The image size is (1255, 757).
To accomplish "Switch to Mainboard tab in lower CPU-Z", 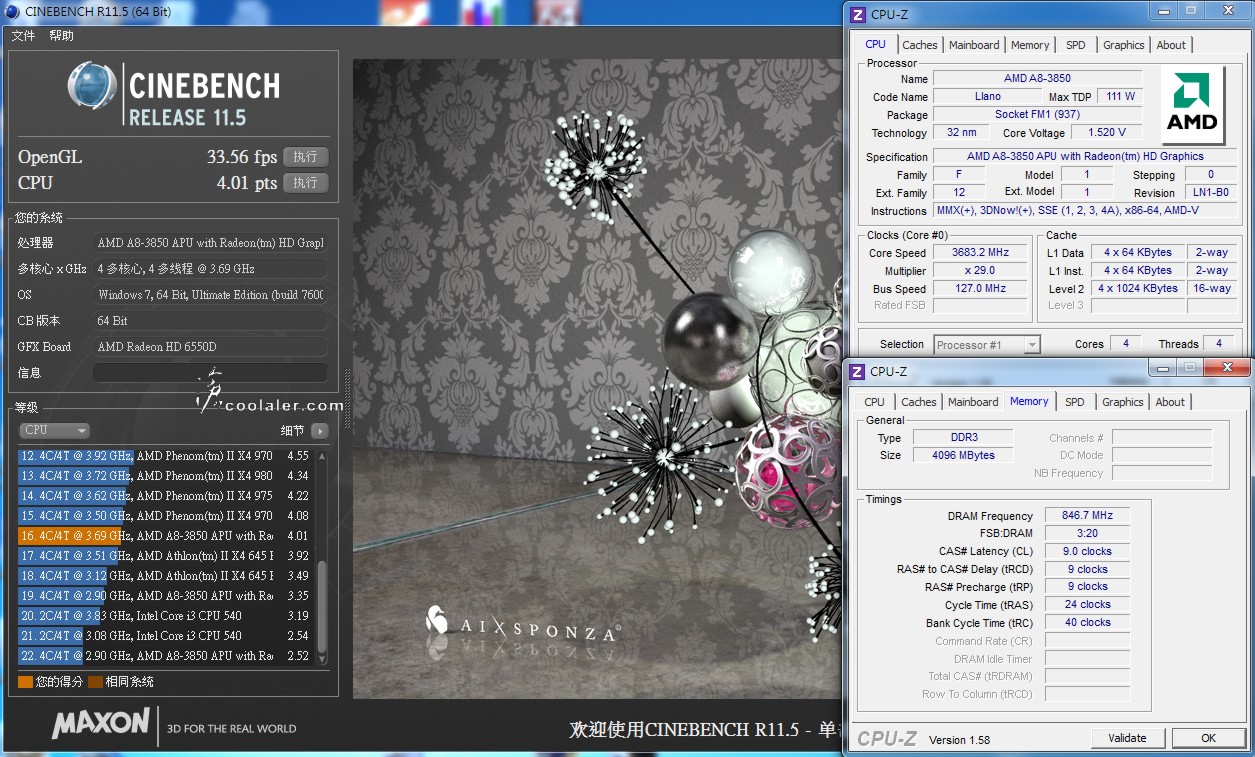I will pos(973,402).
